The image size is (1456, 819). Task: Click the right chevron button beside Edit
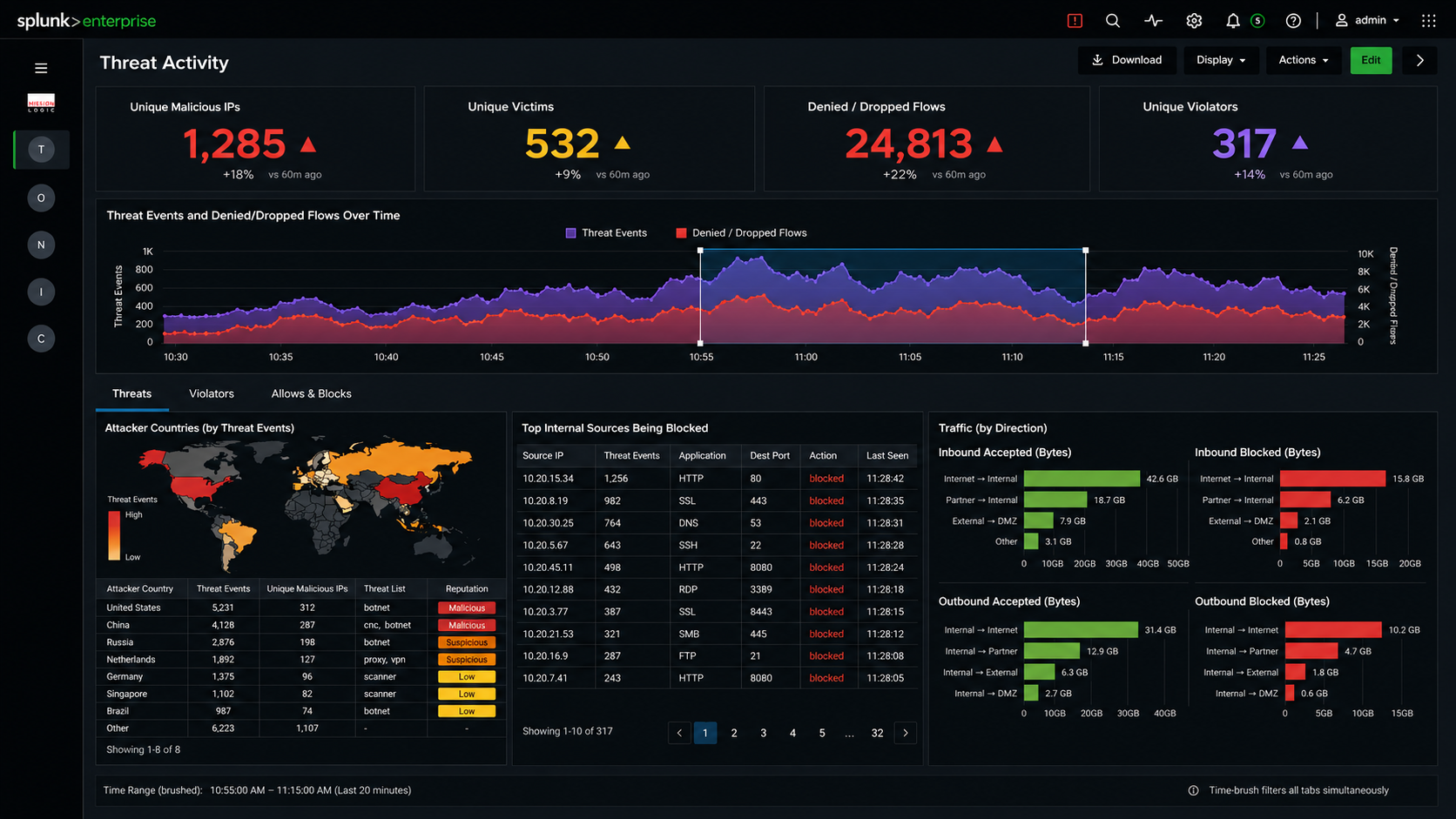click(1419, 60)
